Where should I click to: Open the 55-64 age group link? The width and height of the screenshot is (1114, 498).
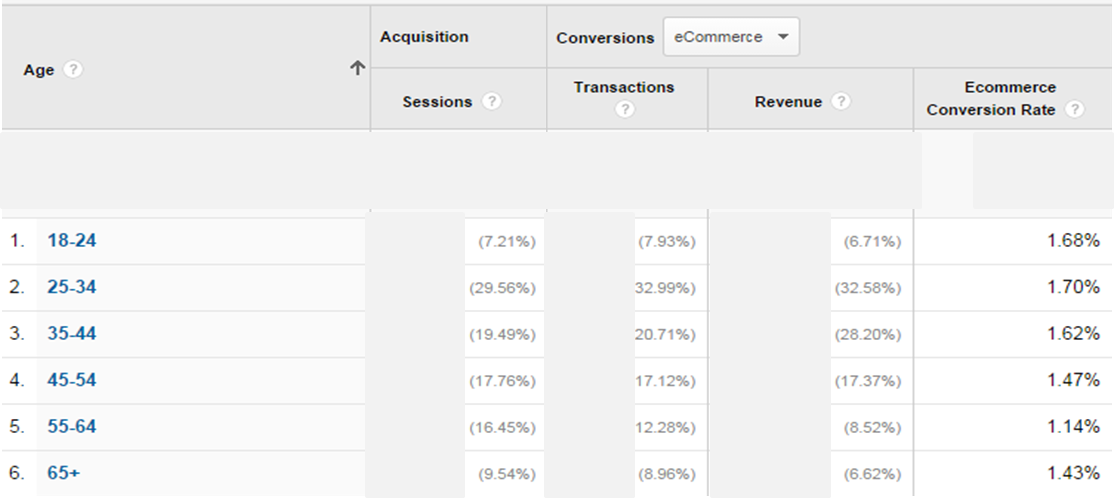click(x=71, y=426)
